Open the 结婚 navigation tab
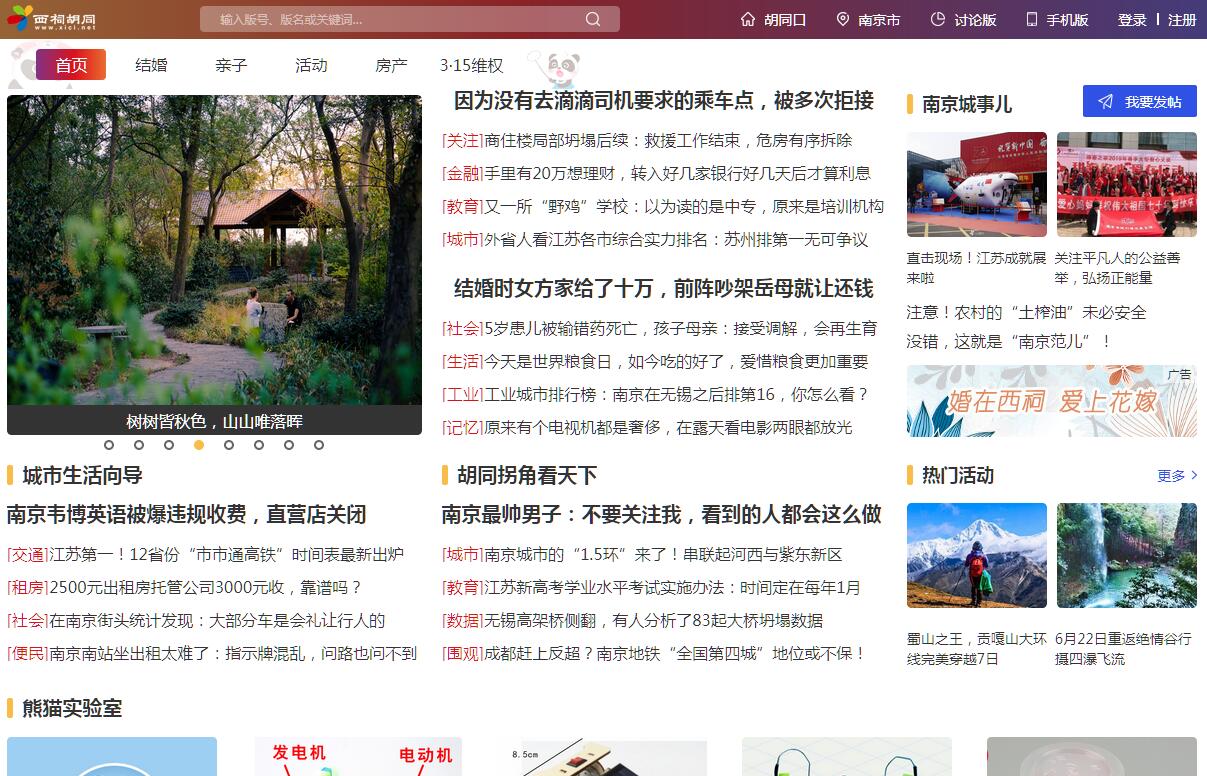The height and width of the screenshot is (776, 1207). [151, 65]
